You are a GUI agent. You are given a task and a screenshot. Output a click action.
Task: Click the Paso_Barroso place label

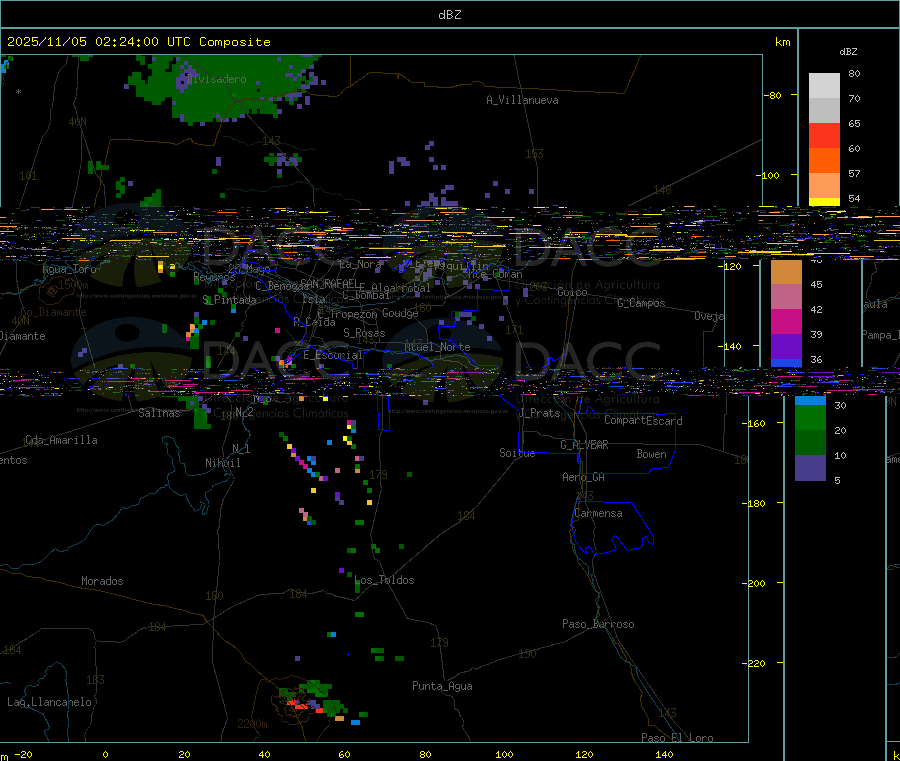598,624
